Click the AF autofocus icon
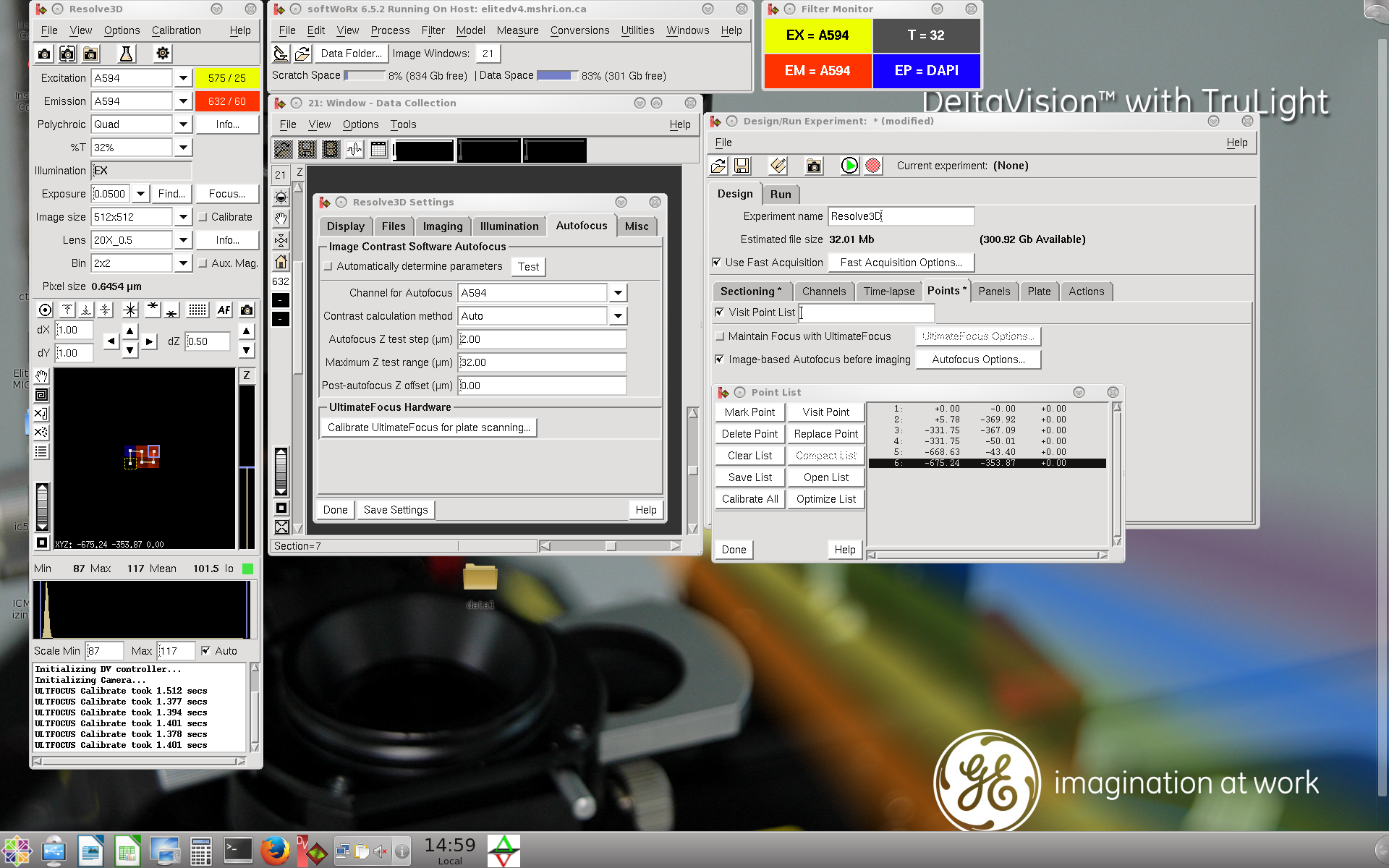 pyautogui.click(x=224, y=310)
